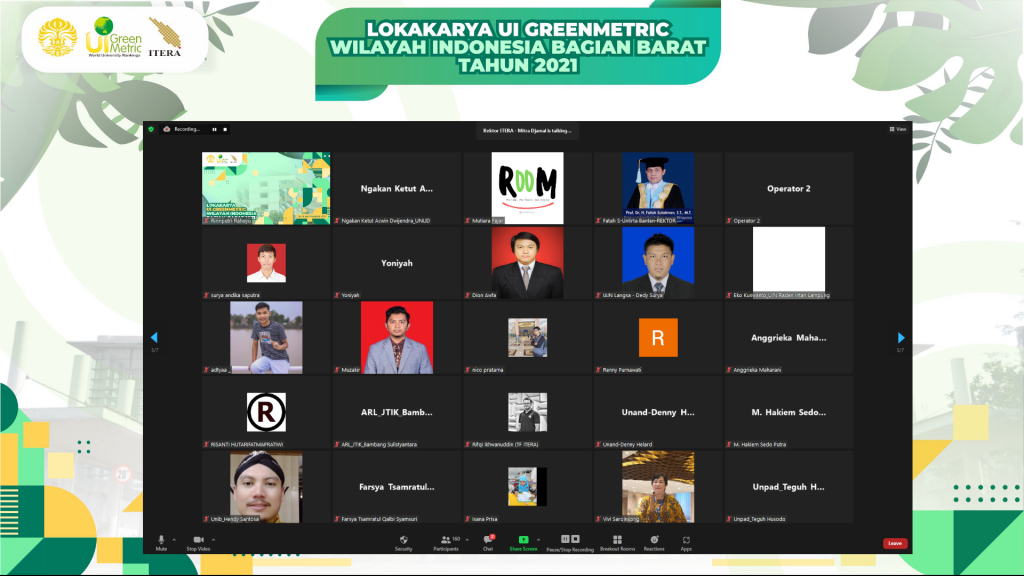Go to next gallery page arrow
Viewport: 1024px width, 576px height.
pyautogui.click(x=901, y=338)
